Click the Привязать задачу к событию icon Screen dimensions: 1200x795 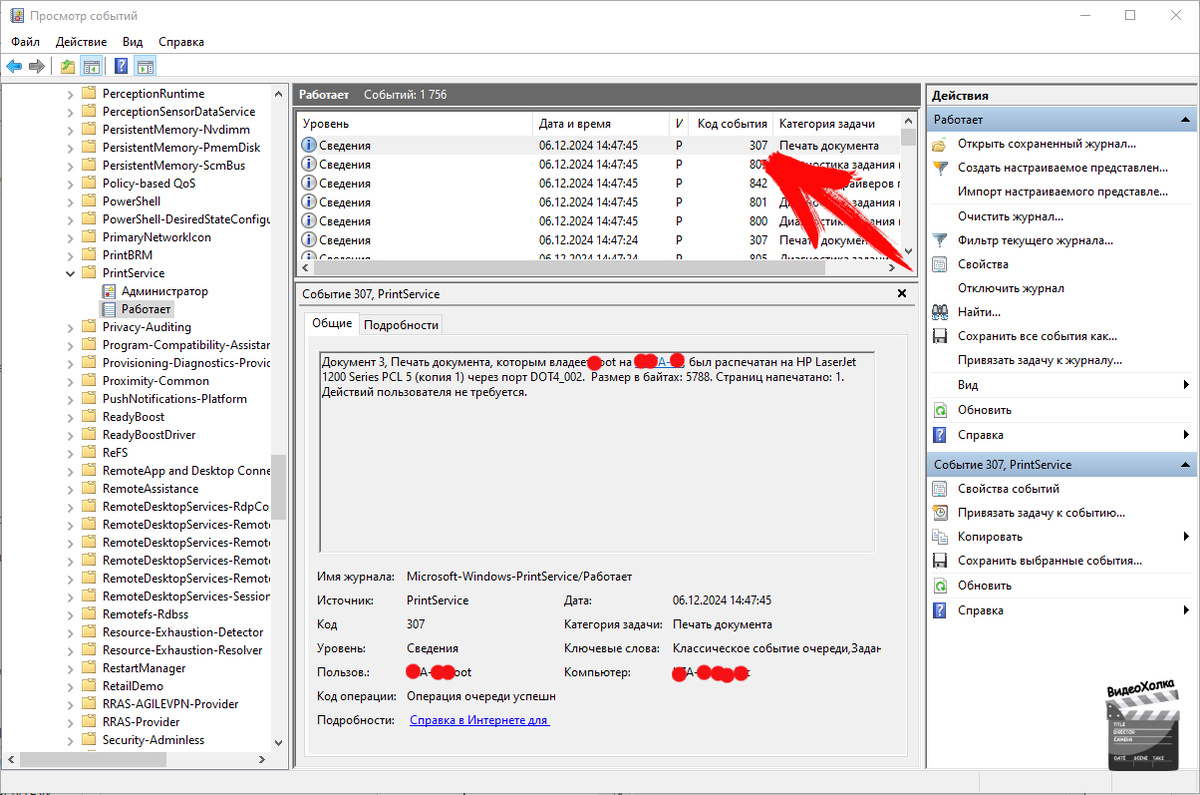coord(939,513)
